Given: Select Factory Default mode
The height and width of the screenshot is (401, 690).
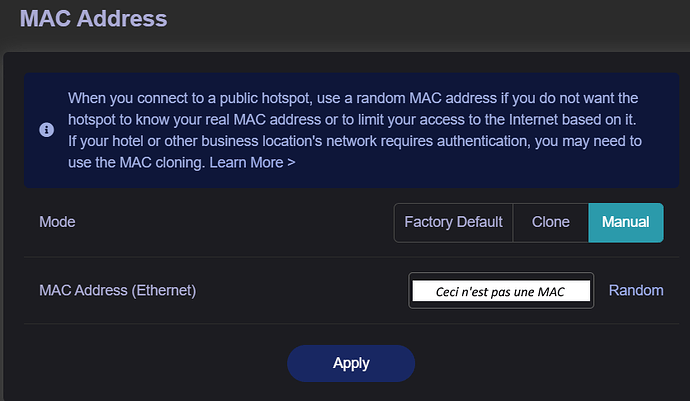Looking at the screenshot, I should tap(453, 222).
